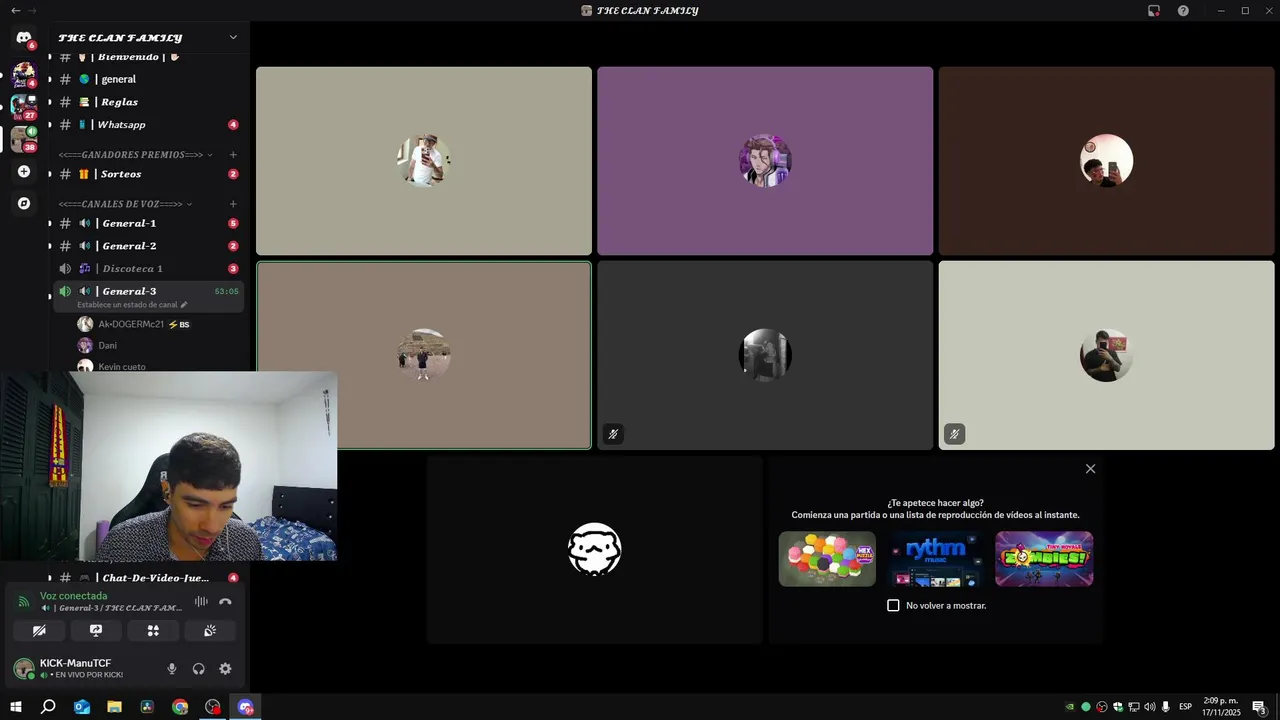
Task: Open File Explorer from the taskbar
Action: coord(114,707)
